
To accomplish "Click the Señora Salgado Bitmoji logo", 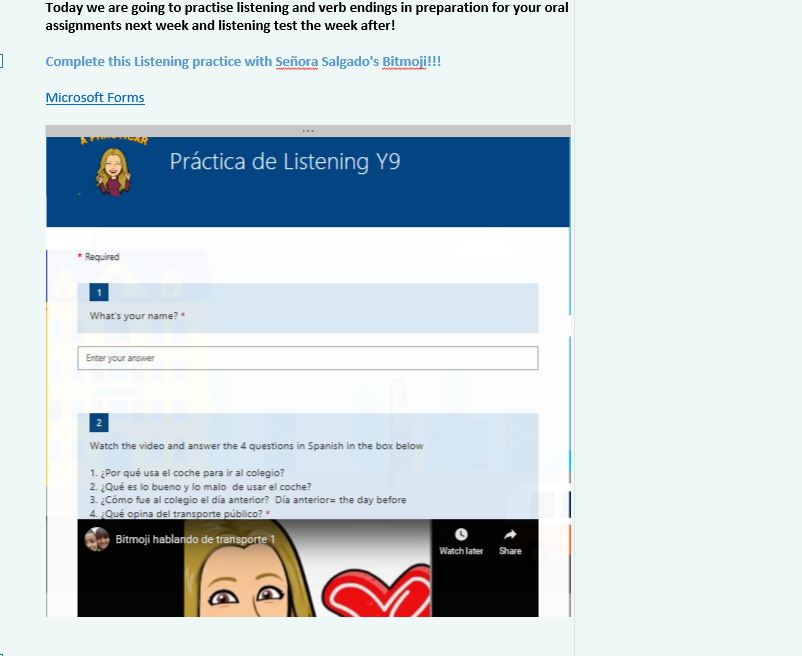I will coord(114,168).
